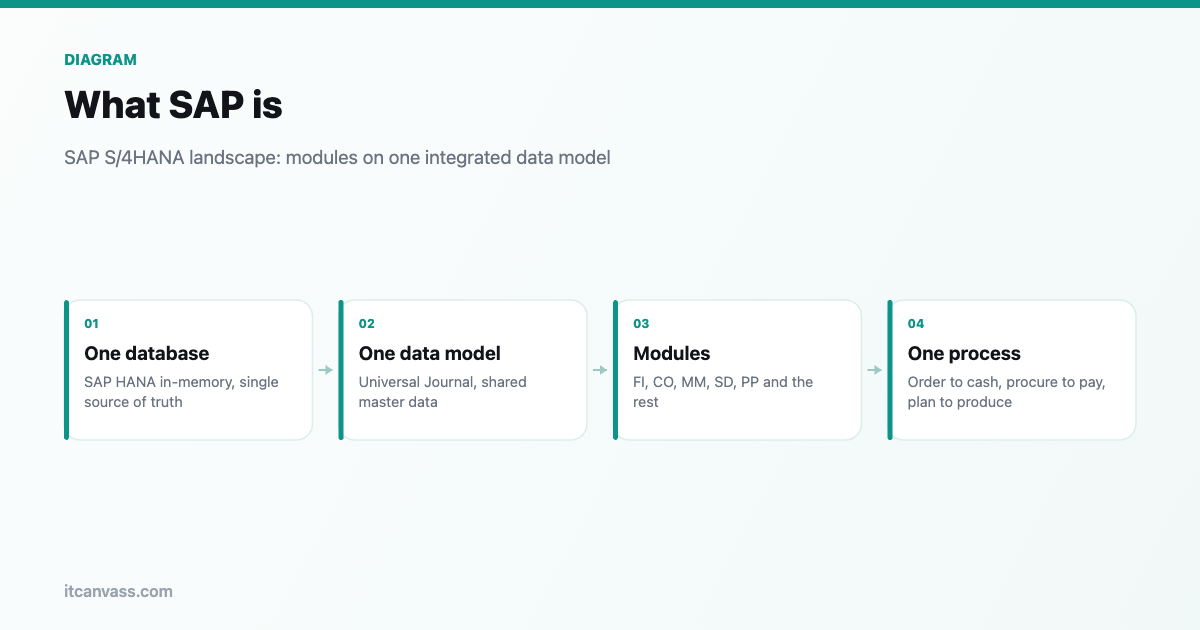Click the "Universal Journal, shared master data" text
Viewport: 1200px width, 630px height.
point(443,392)
